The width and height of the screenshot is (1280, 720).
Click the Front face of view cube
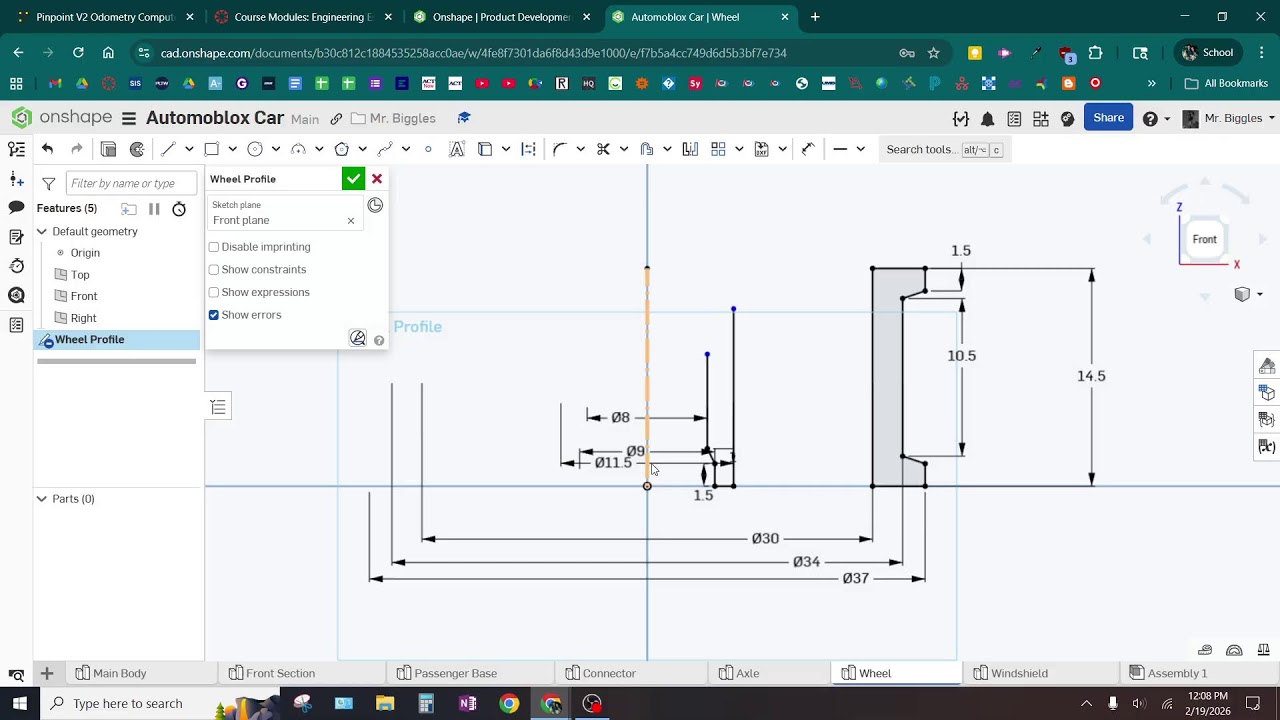(1205, 239)
